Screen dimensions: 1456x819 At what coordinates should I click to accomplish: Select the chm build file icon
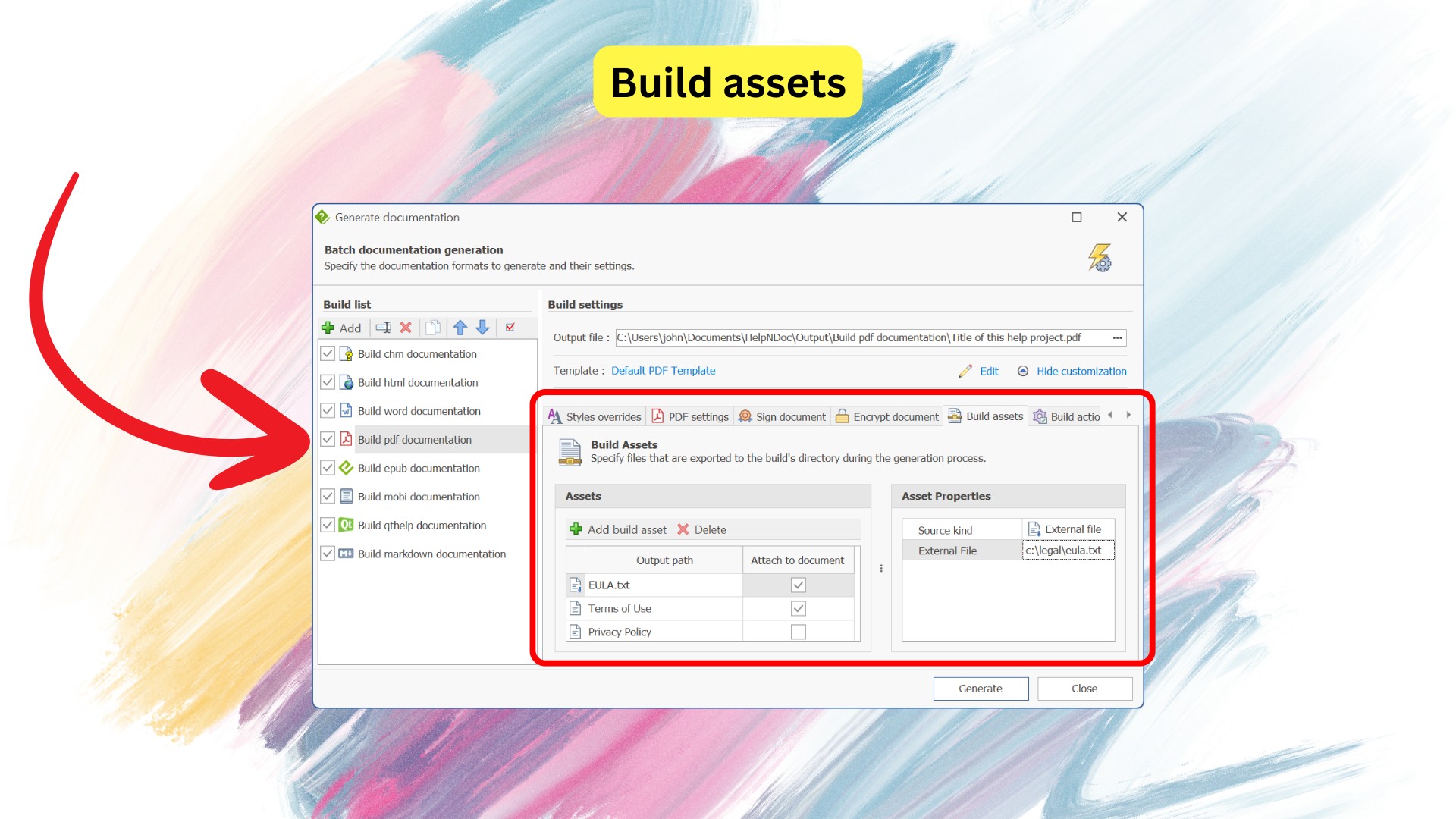(347, 354)
